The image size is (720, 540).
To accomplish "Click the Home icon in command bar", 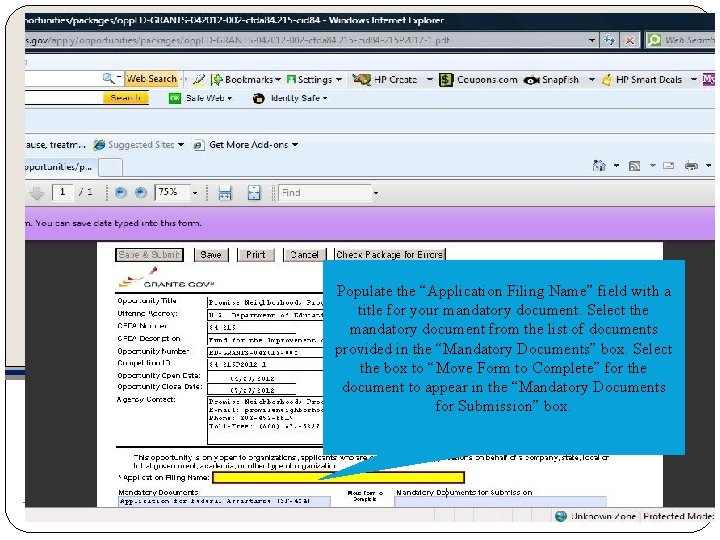I will click(x=599, y=165).
